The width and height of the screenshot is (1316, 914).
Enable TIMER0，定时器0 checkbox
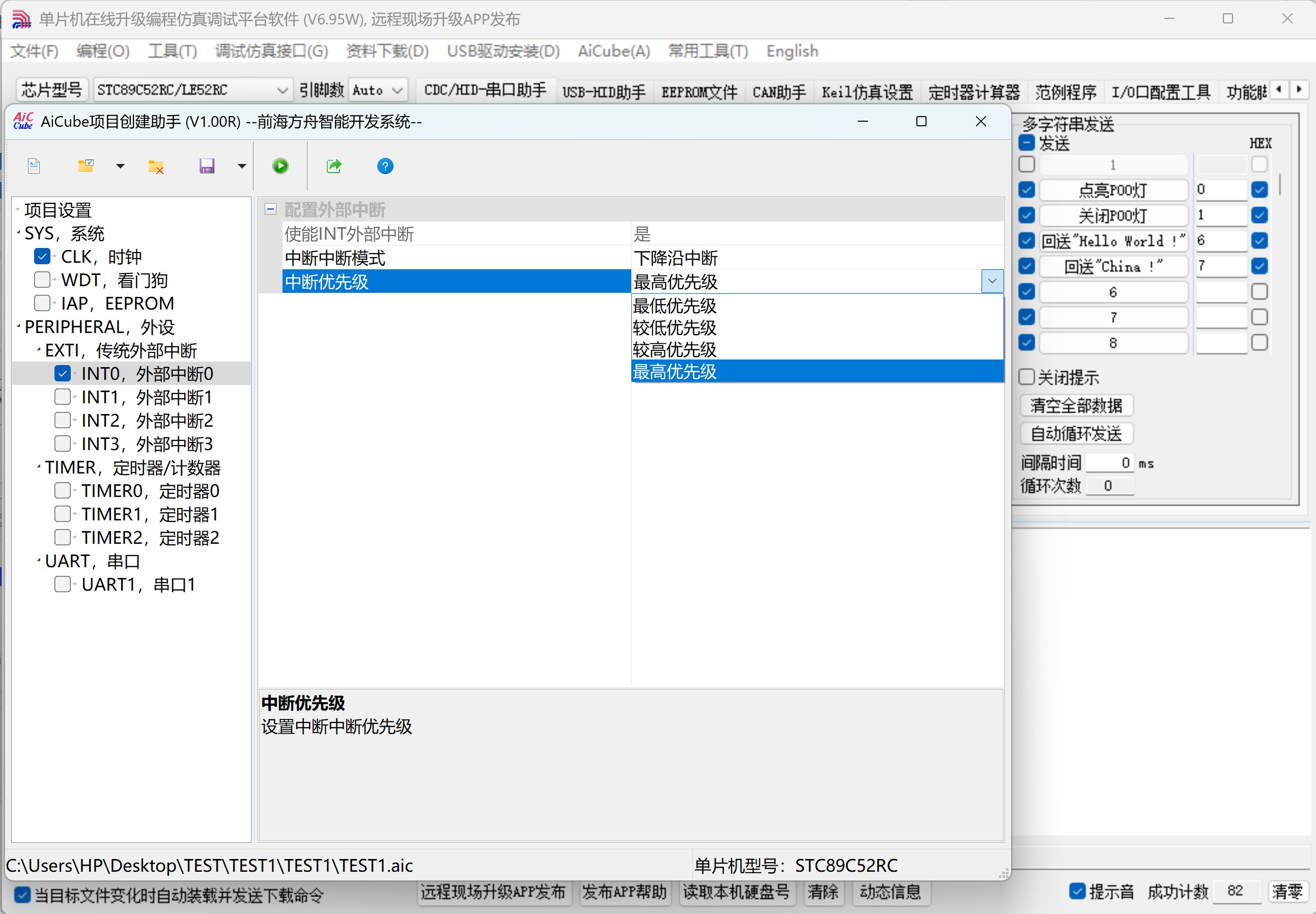tap(63, 491)
